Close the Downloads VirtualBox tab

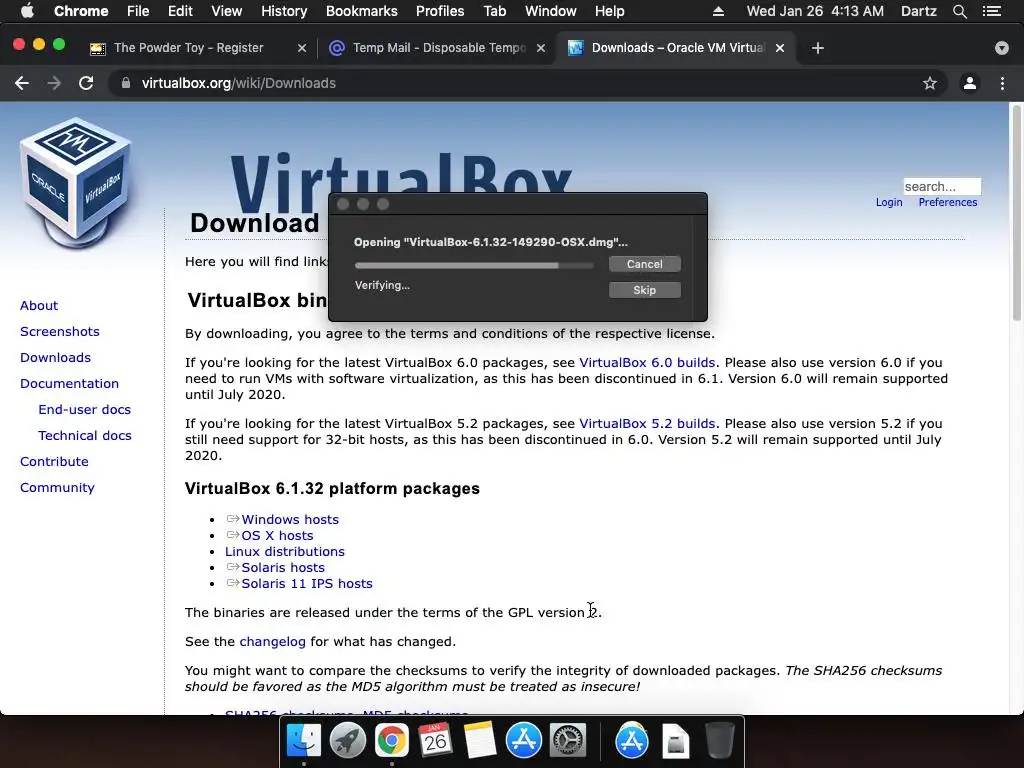tap(779, 48)
